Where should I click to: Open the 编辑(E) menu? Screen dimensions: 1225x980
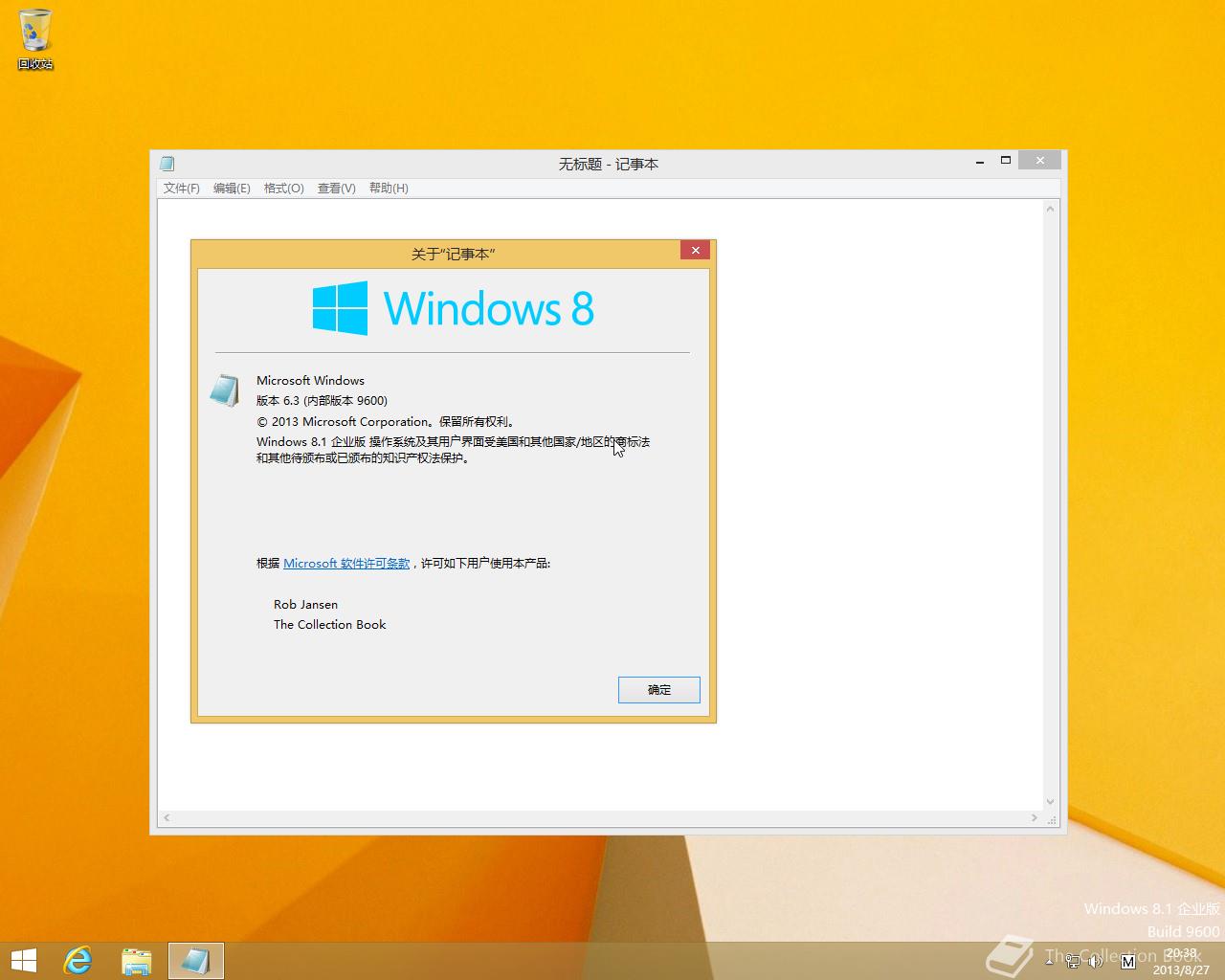(x=232, y=189)
